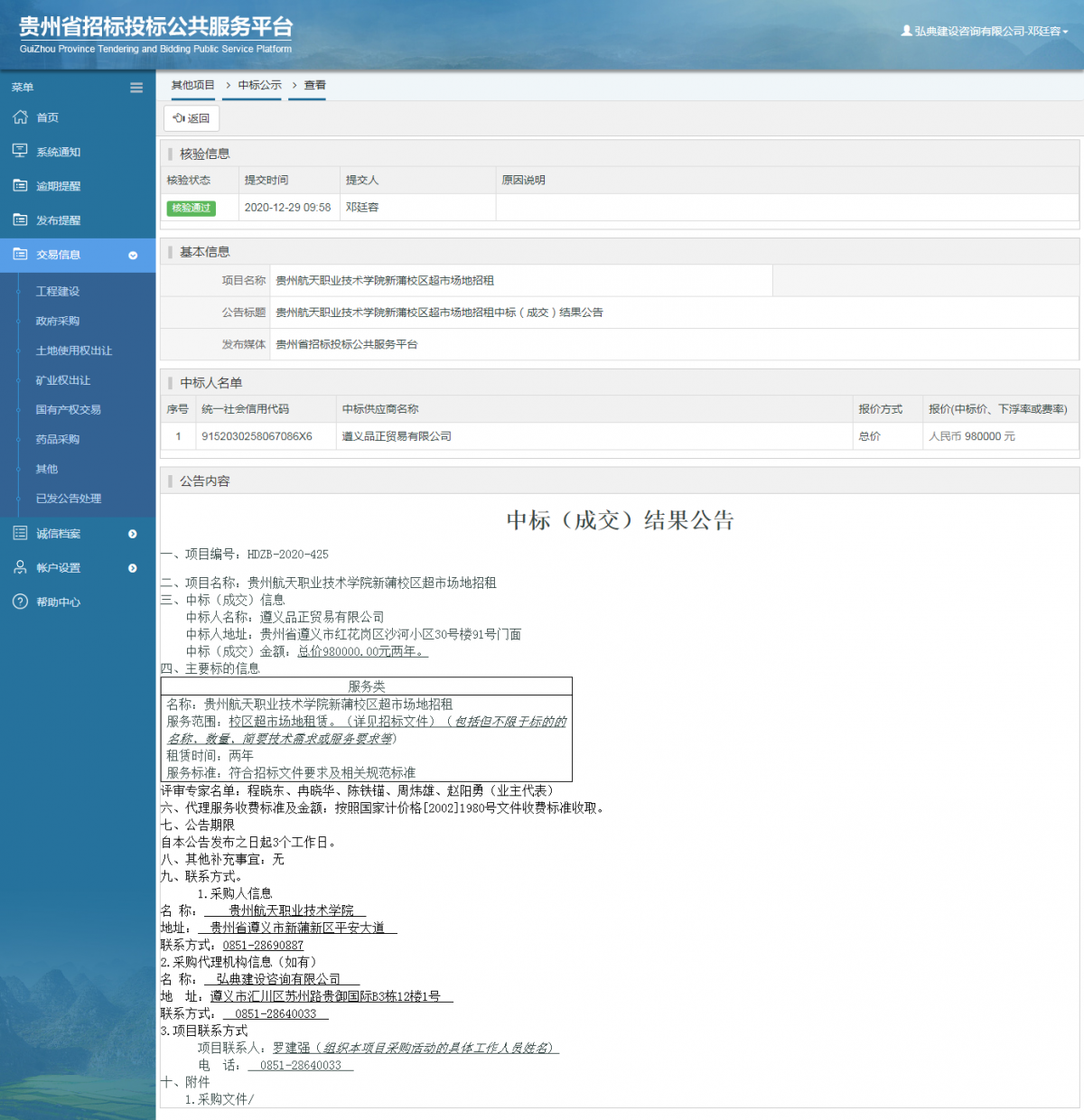
Task: Click supplier name 遵义品正贸易有限公司 in the table
Action: point(397,436)
